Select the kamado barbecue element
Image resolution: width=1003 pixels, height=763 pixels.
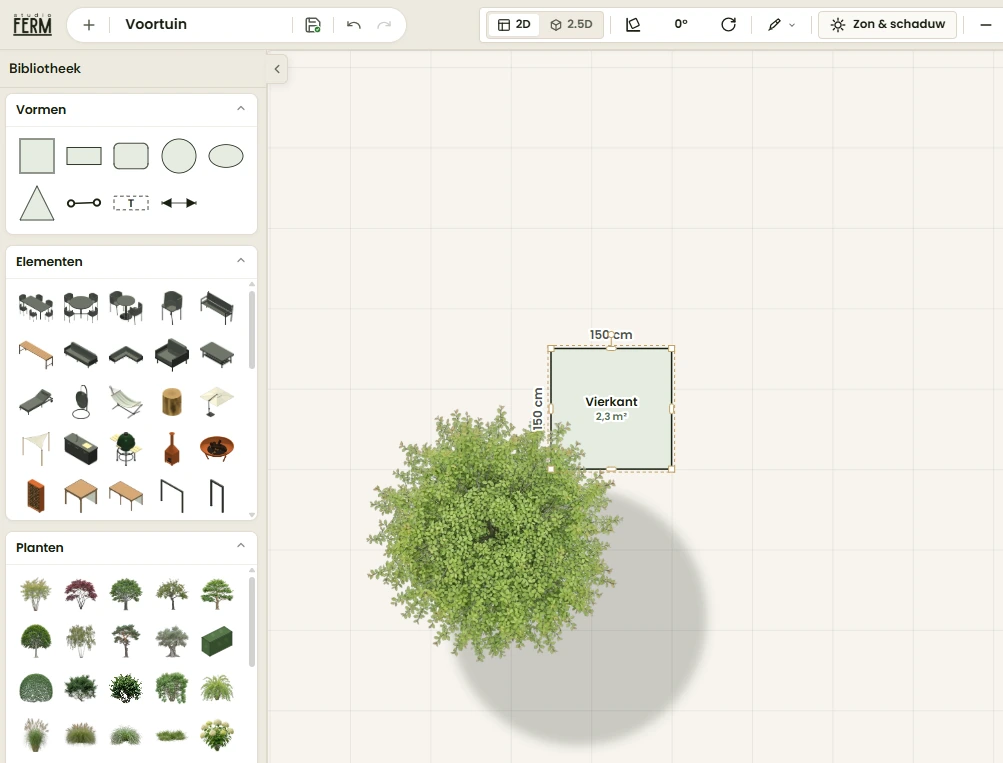(x=126, y=447)
